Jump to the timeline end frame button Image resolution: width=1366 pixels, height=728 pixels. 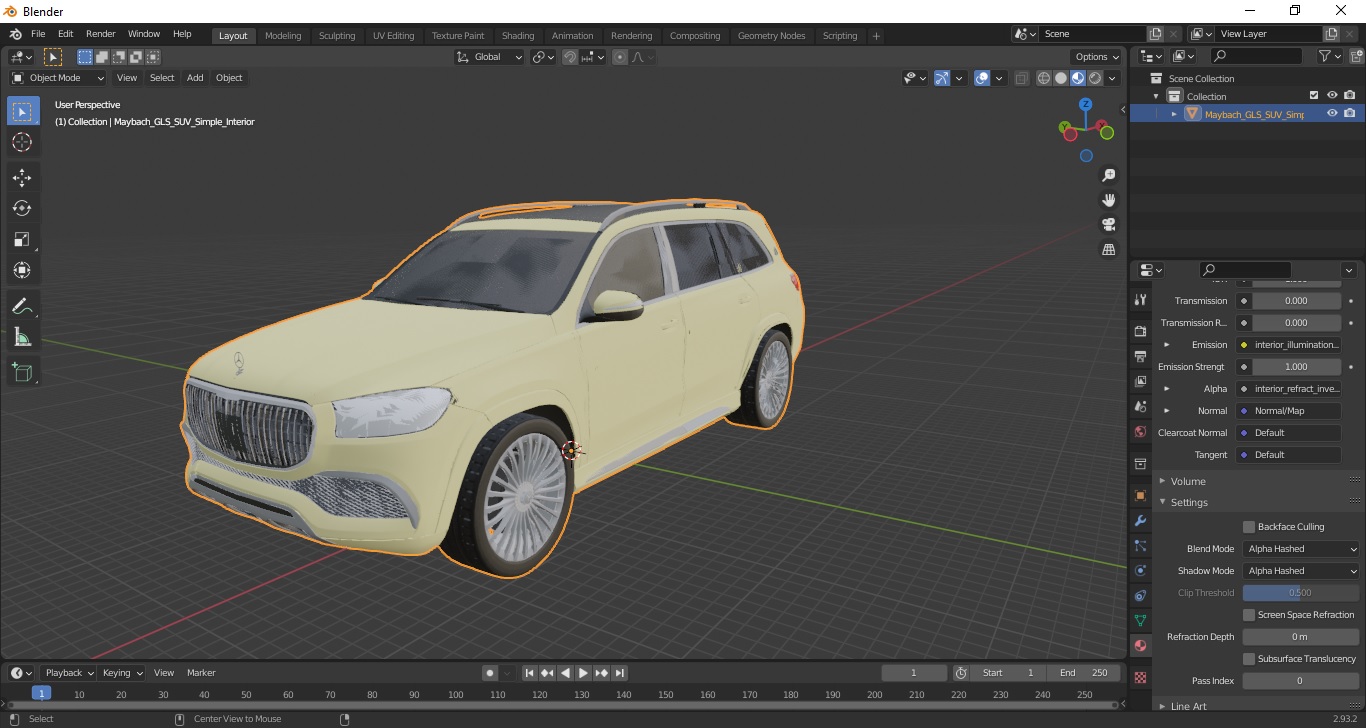coord(620,673)
